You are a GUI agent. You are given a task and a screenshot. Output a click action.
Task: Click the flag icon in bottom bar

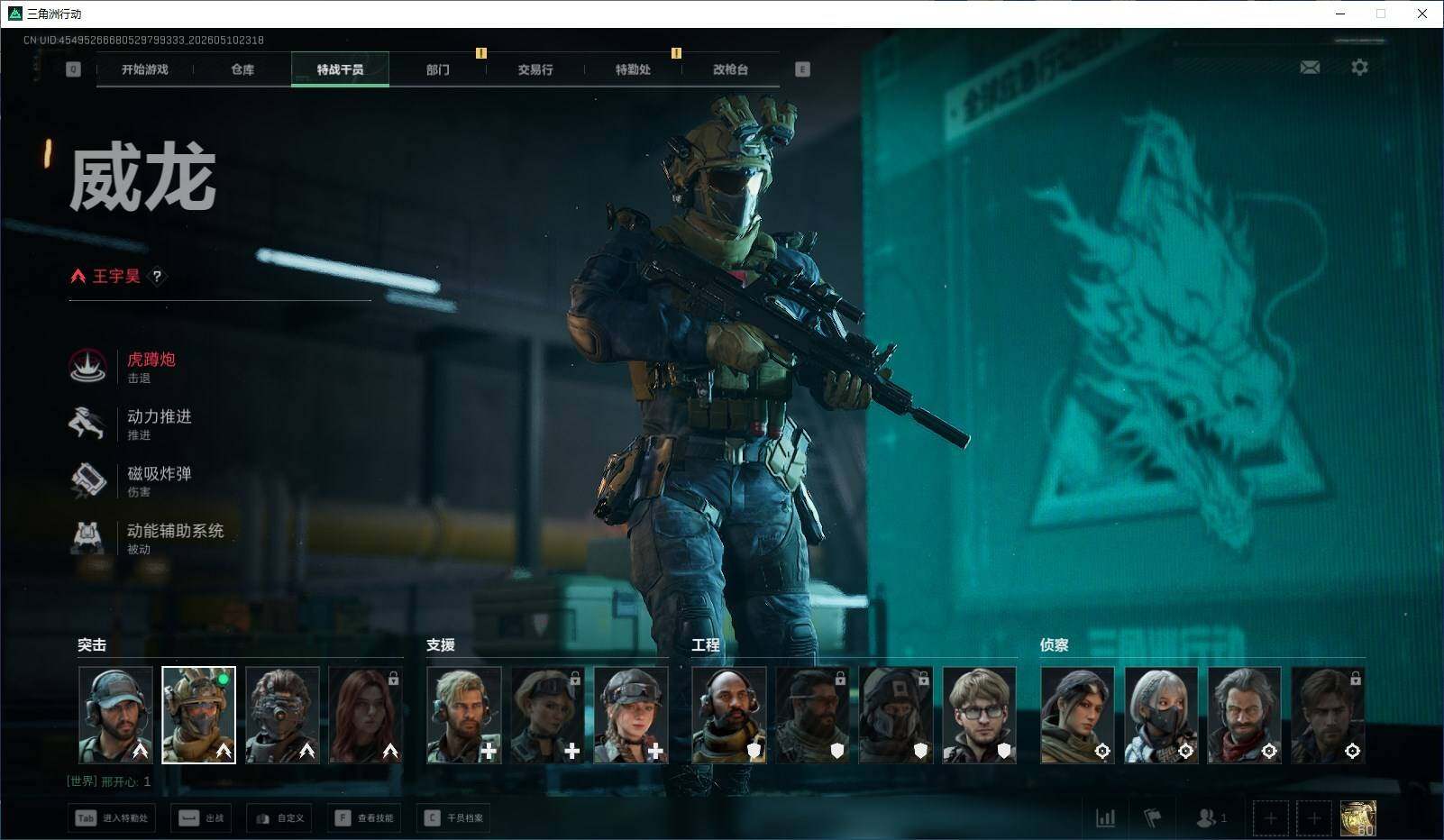pyautogui.click(x=1153, y=817)
